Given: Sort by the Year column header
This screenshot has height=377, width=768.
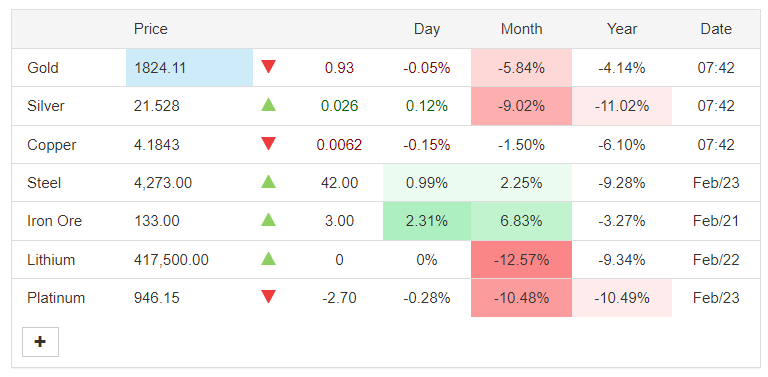Looking at the screenshot, I should 622,29.
